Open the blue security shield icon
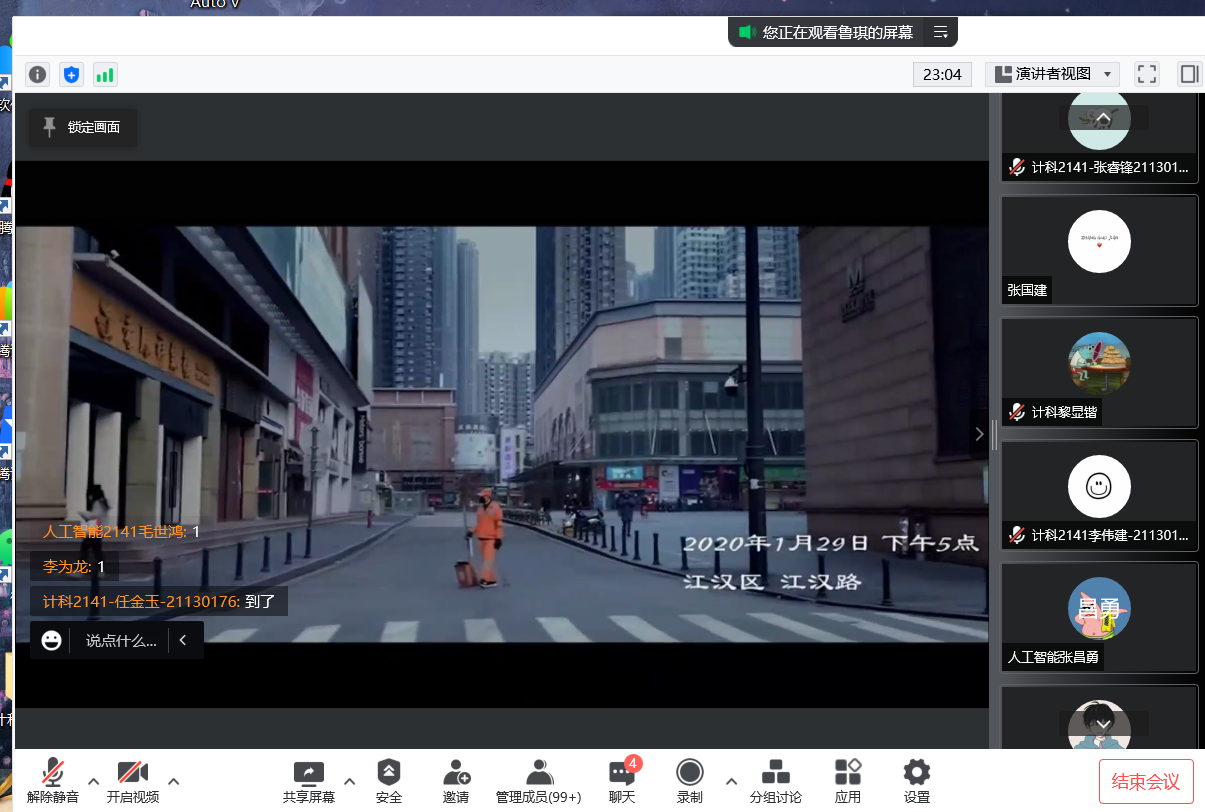Viewport: 1205px width, 812px height. point(71,74)
